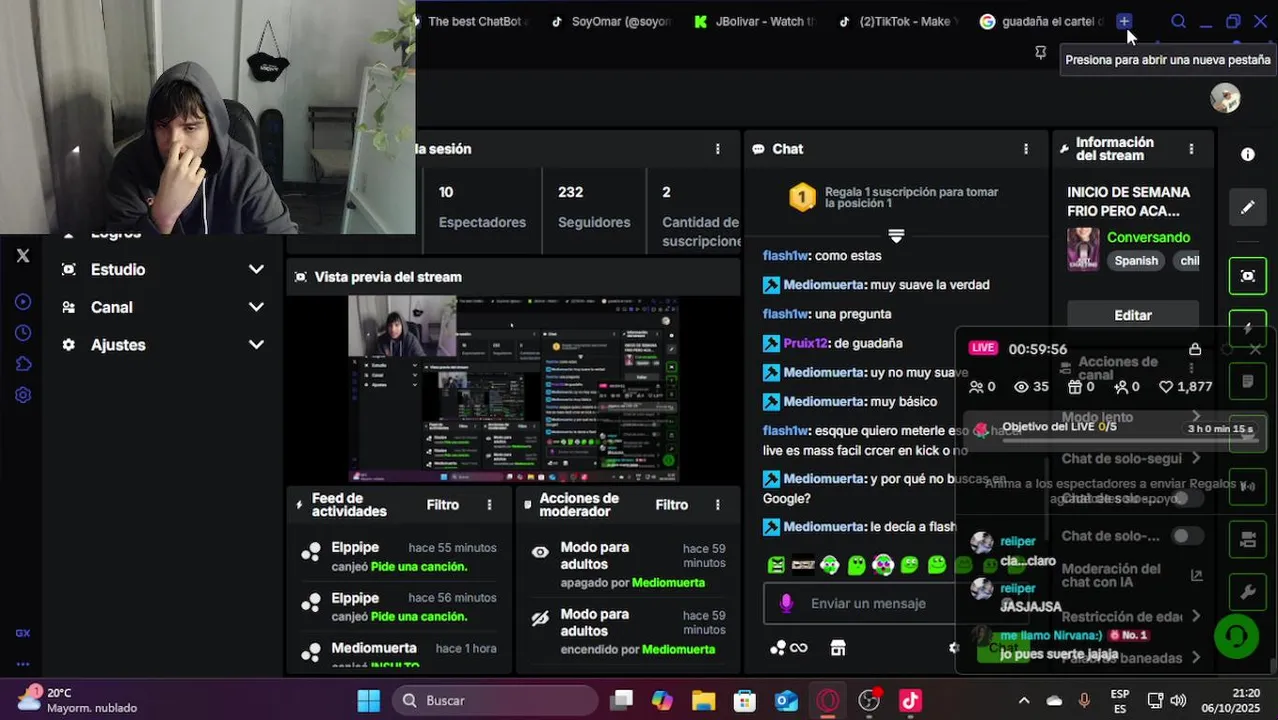Open the Acciones de moderador options menu

click(x=717, y=505)
